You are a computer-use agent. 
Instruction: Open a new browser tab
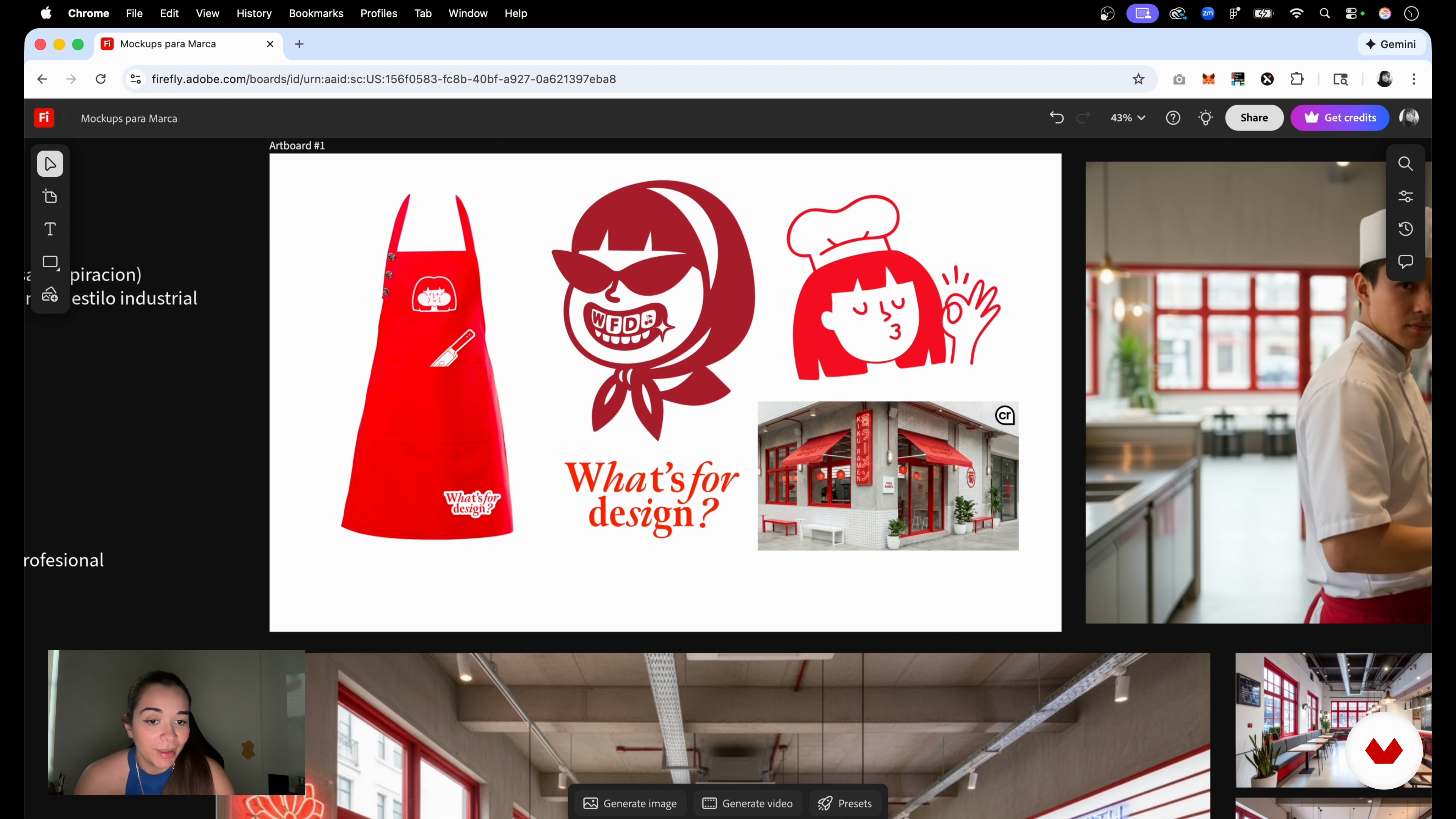[300, 44]
